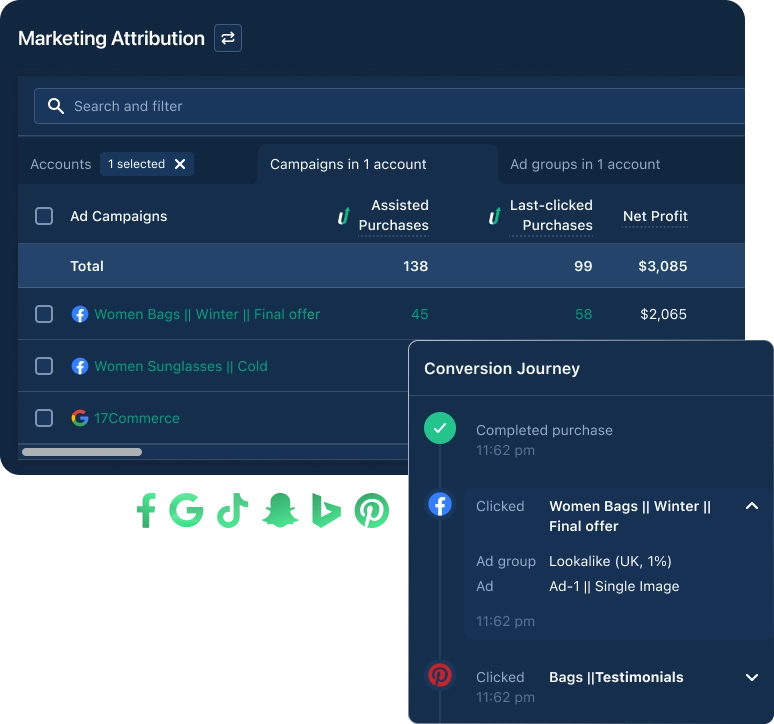Open the Ad groups in 1 account tab
The width and height of the screenshot is (774, 724).
pyautogui.click(x=585, y=164)
